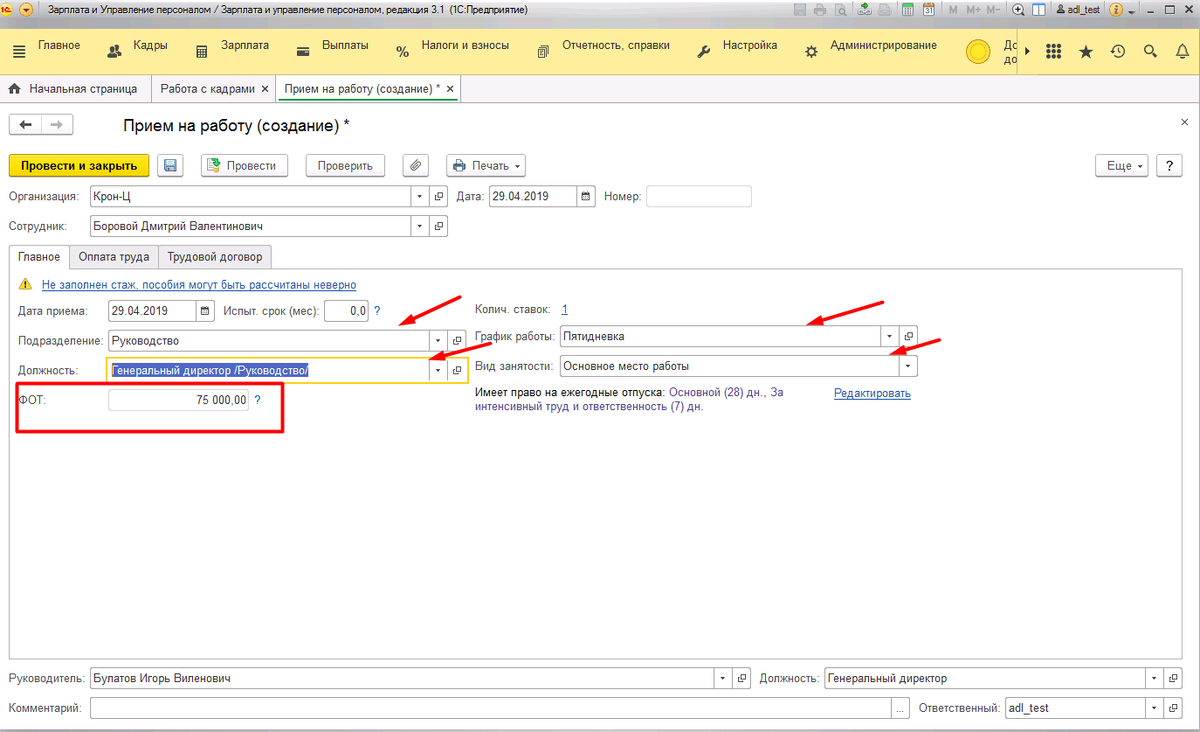Click the paperclip attached files icon
This screenshot has width=1200, height=732.
point(416,166)
